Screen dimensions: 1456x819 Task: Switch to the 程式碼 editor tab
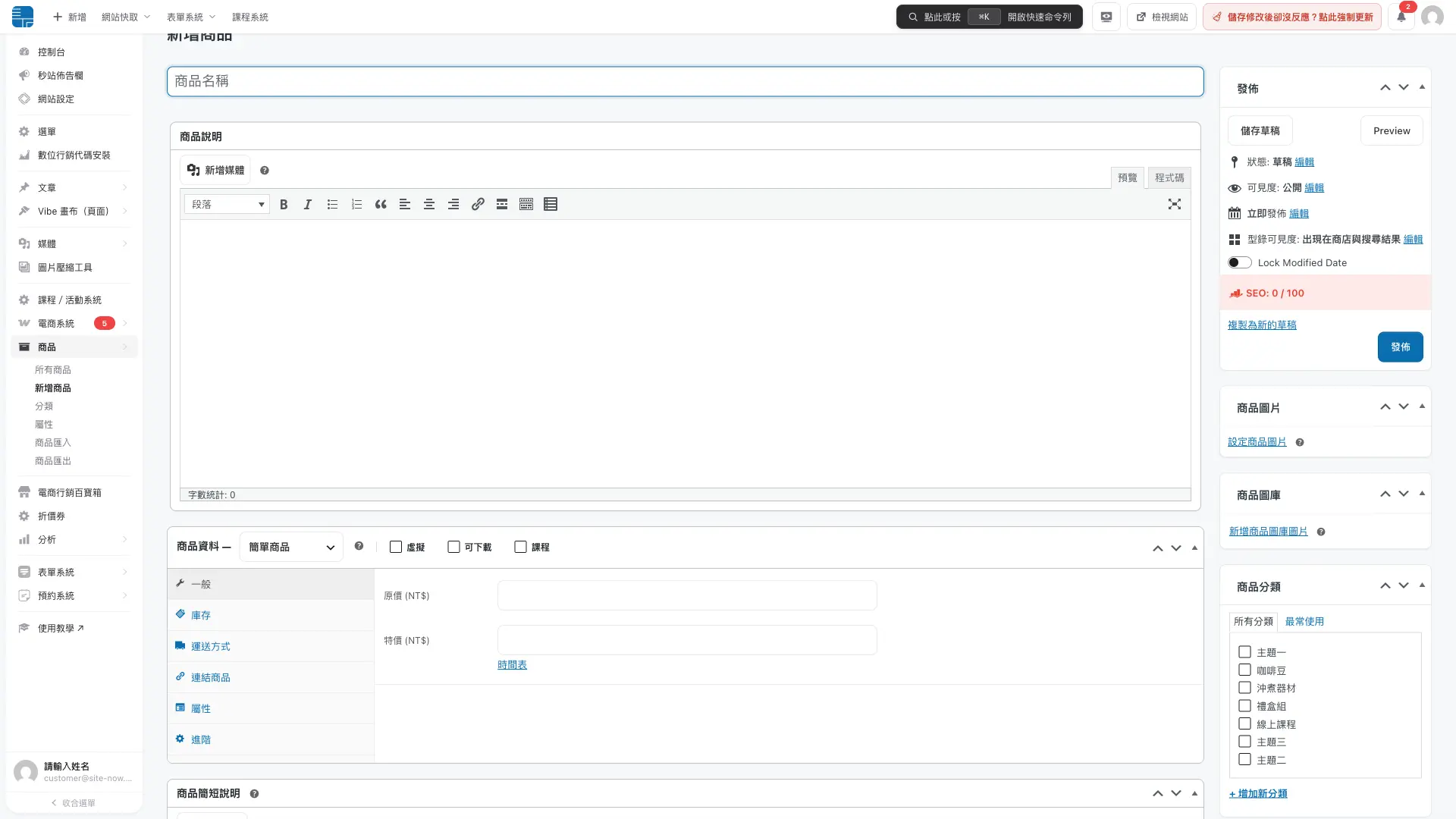pos(1169,177)
